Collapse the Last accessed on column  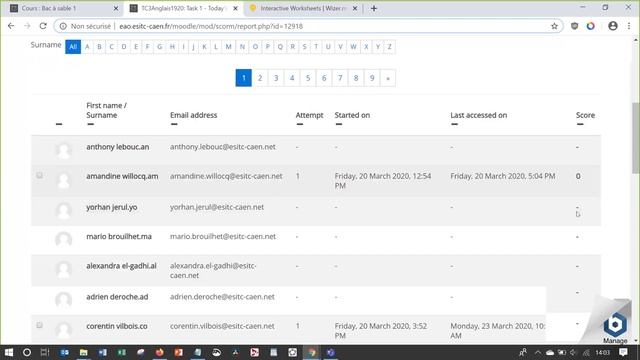tap(455, 124)
